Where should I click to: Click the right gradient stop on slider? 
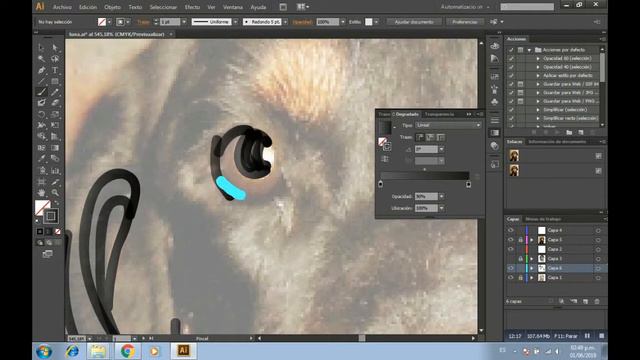(468, 184)
